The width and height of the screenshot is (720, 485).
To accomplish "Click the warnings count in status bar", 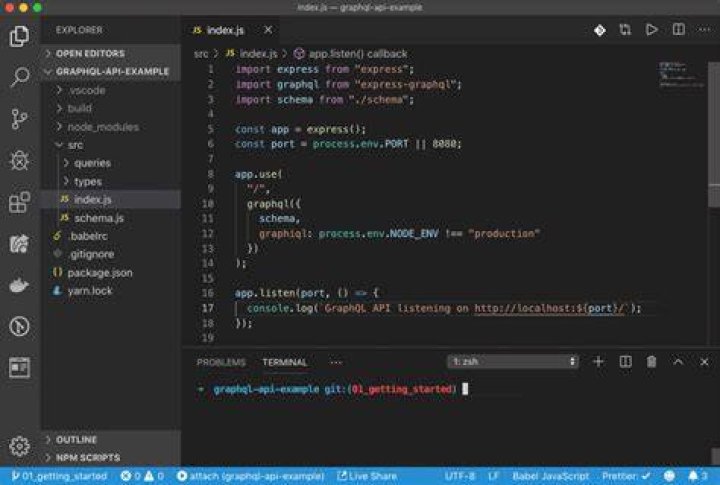I will (154, 476).
